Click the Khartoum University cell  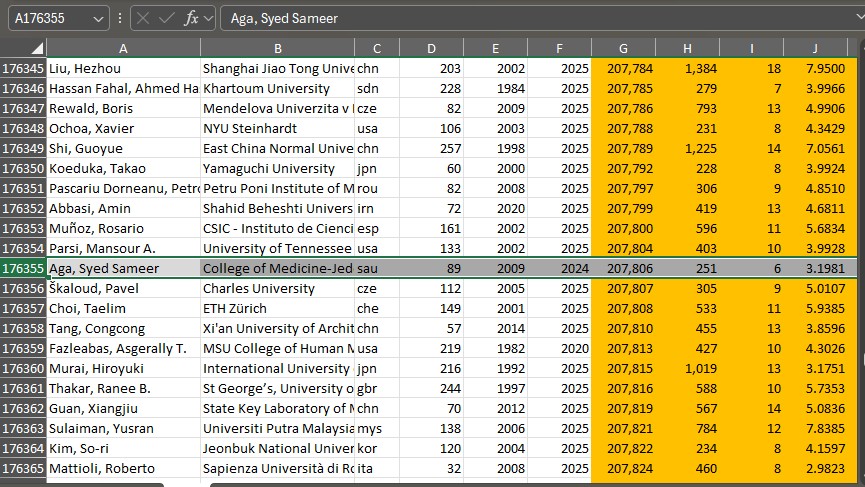pyautogui.click(x=277, y=88)
